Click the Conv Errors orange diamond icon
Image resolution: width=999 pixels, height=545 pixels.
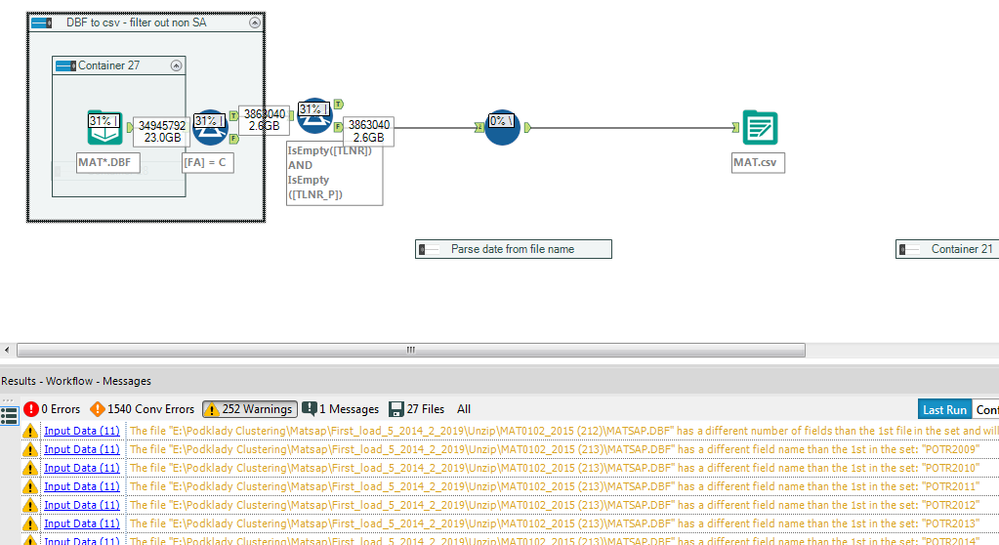[x=97, y=409]
